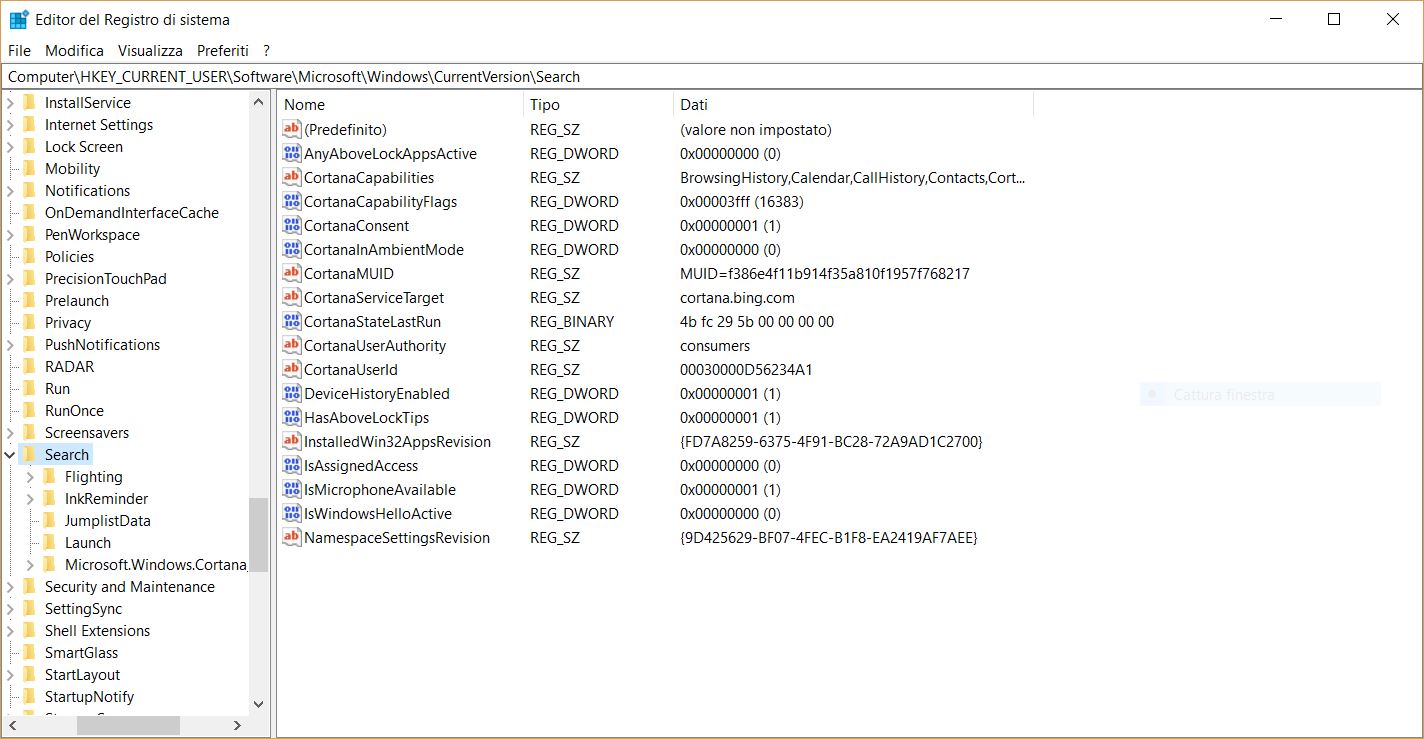Click the AnyAboveLockAppsActive DWORD icon

tap(292, 153)
